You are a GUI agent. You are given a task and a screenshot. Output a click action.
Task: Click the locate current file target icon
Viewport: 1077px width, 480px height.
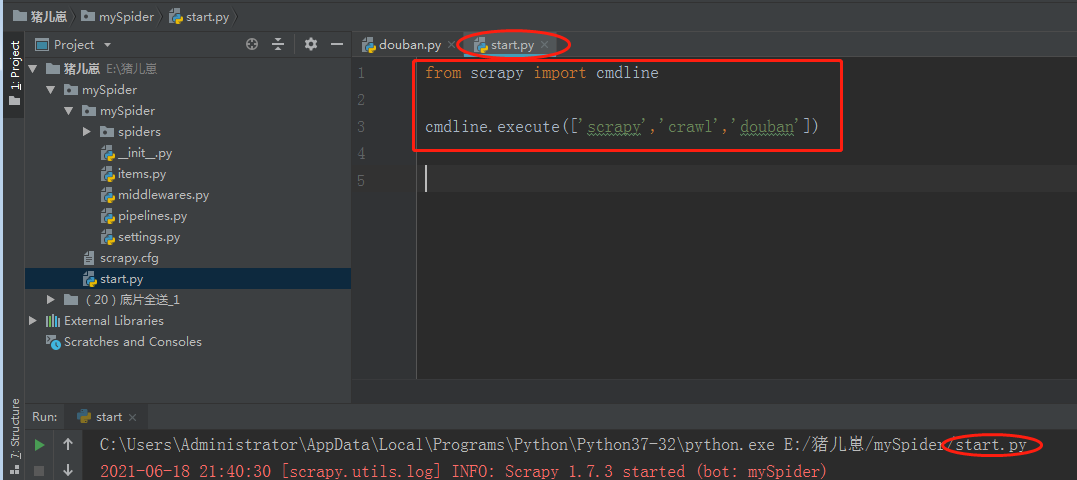pyautogui.click(x=252, y=45)
